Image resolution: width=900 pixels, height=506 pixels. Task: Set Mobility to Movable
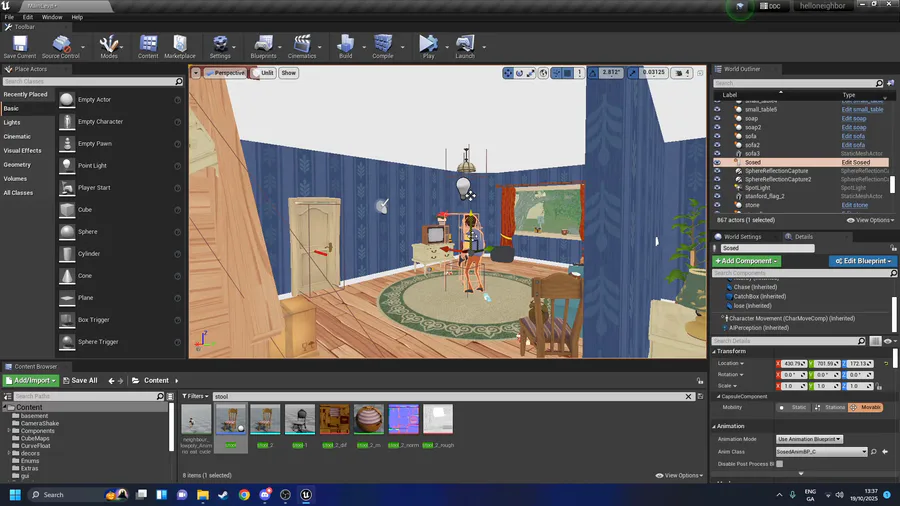coord(866,407)
